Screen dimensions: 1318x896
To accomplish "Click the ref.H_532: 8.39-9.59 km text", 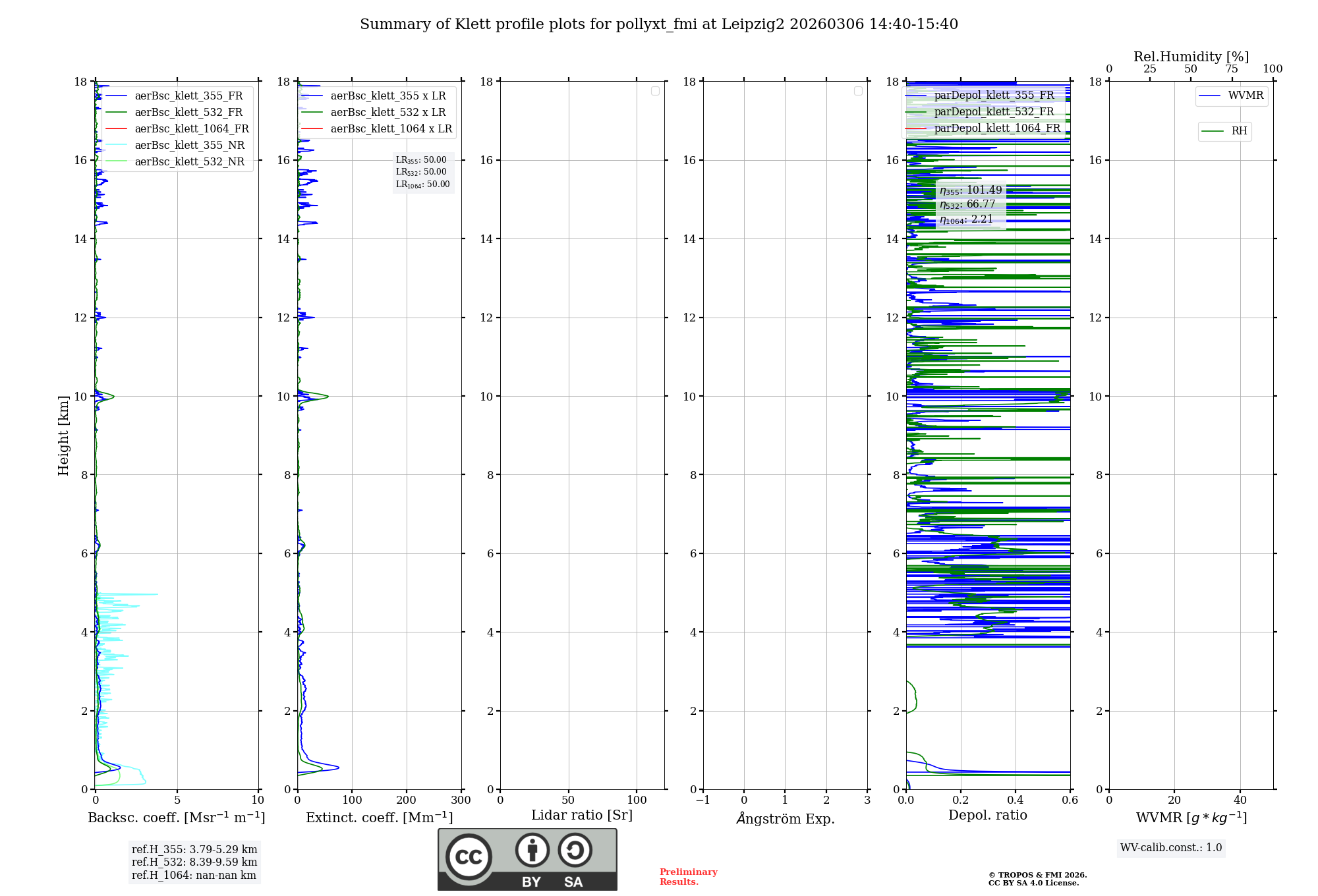I will pyautogui.click(x=194, y=862).
